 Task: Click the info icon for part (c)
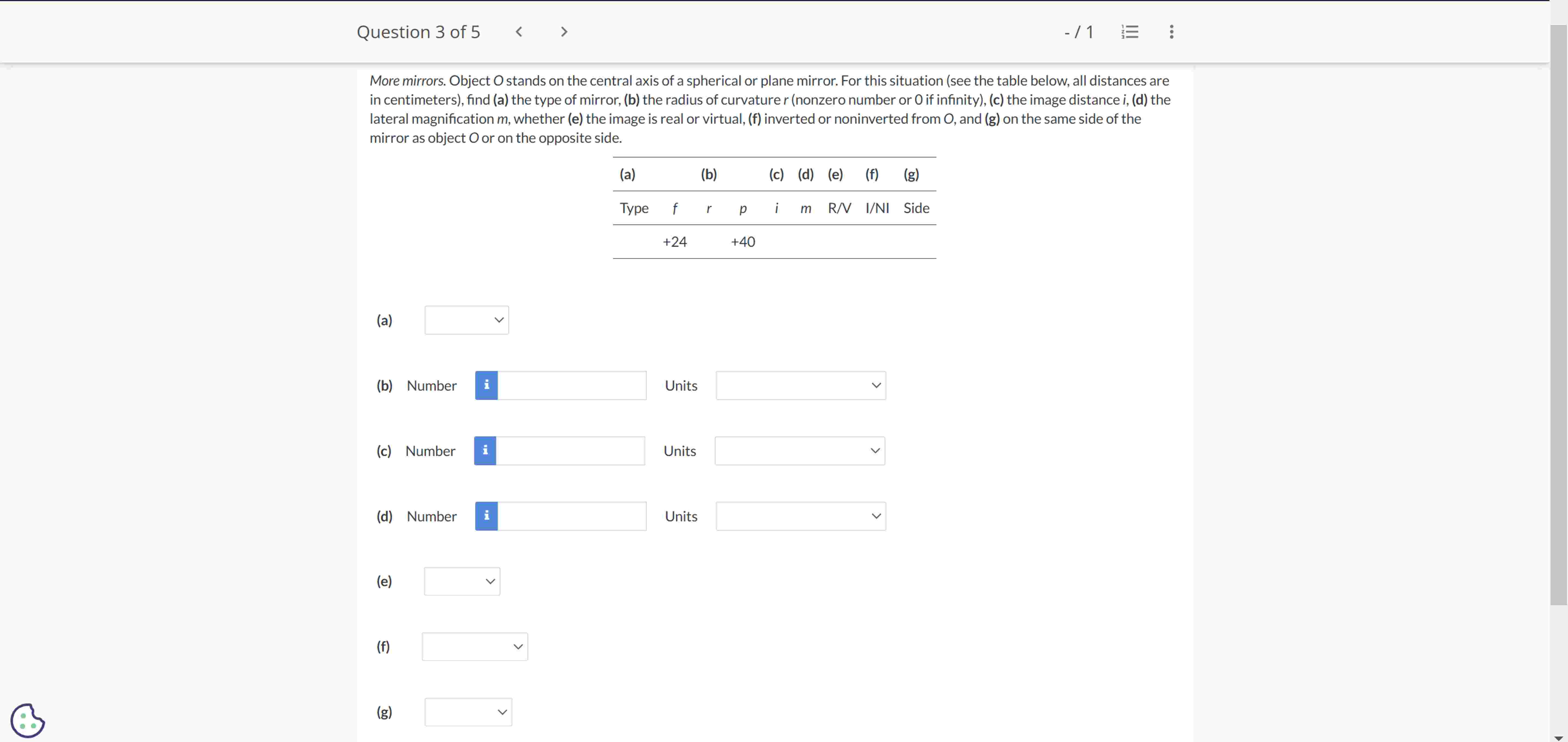point(485,451)
